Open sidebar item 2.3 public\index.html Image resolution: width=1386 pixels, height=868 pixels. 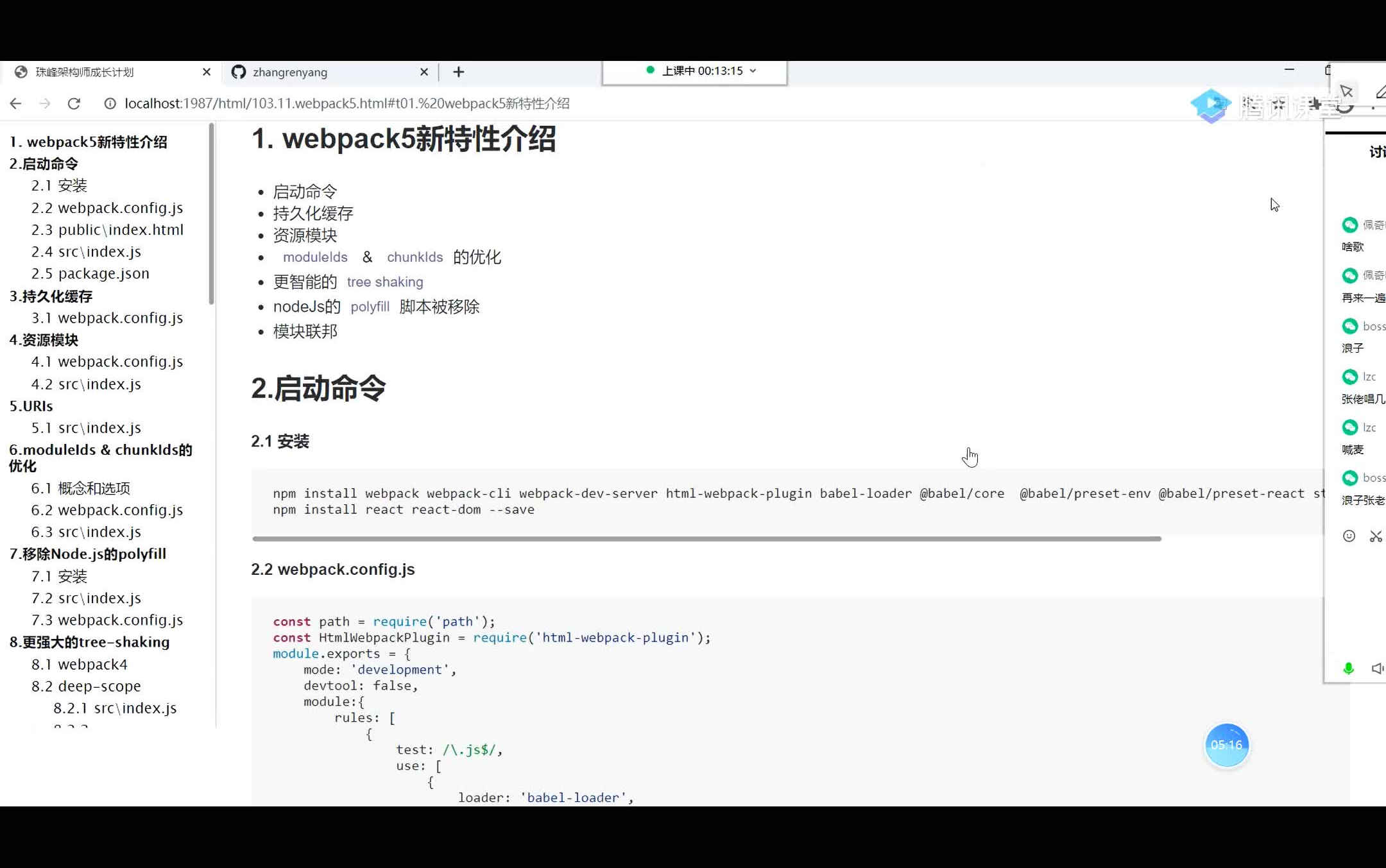tap(107, 230)
